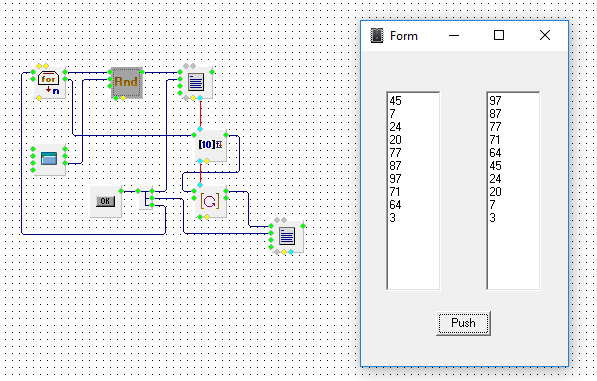Select the [10] array component
Image resolution: width=597 pixels, height=381 pixels.
211,145
